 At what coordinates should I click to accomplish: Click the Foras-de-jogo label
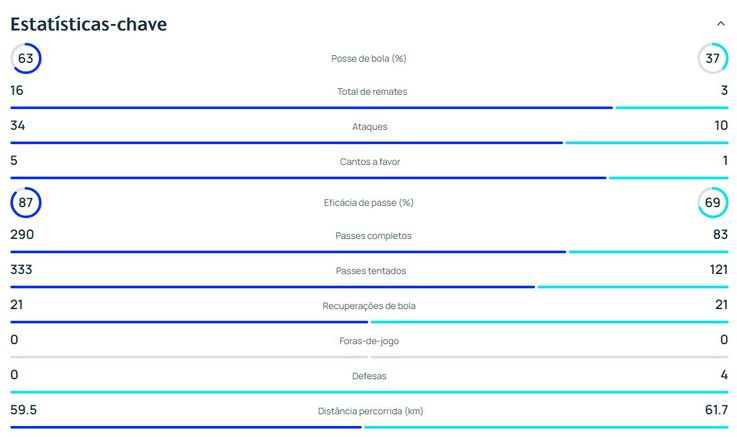[x=368, y=341]
